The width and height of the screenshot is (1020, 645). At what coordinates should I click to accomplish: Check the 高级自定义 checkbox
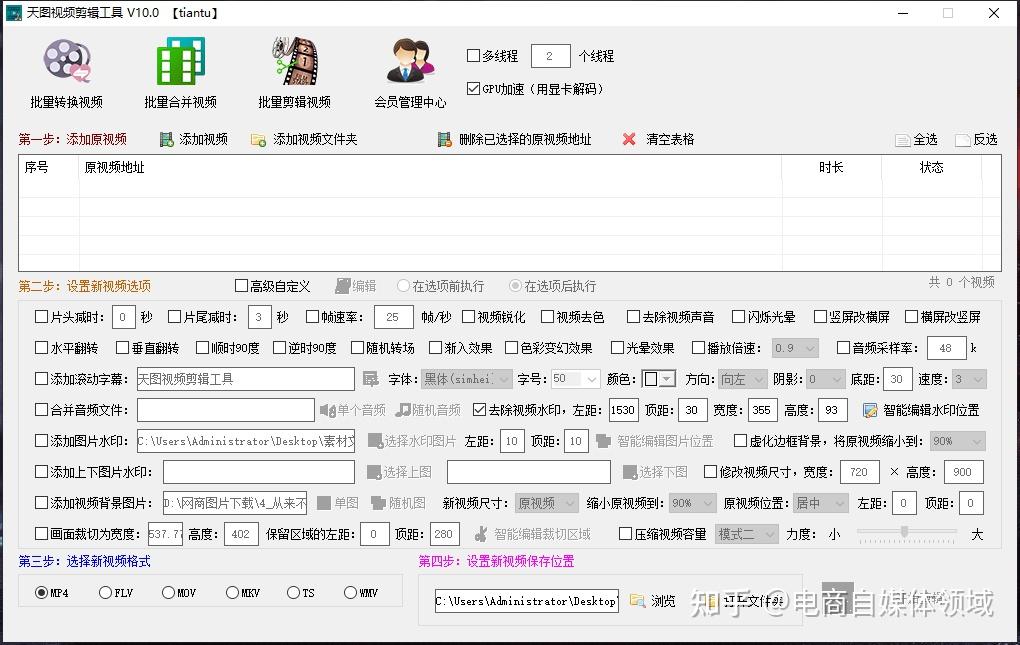click(241, 286)
